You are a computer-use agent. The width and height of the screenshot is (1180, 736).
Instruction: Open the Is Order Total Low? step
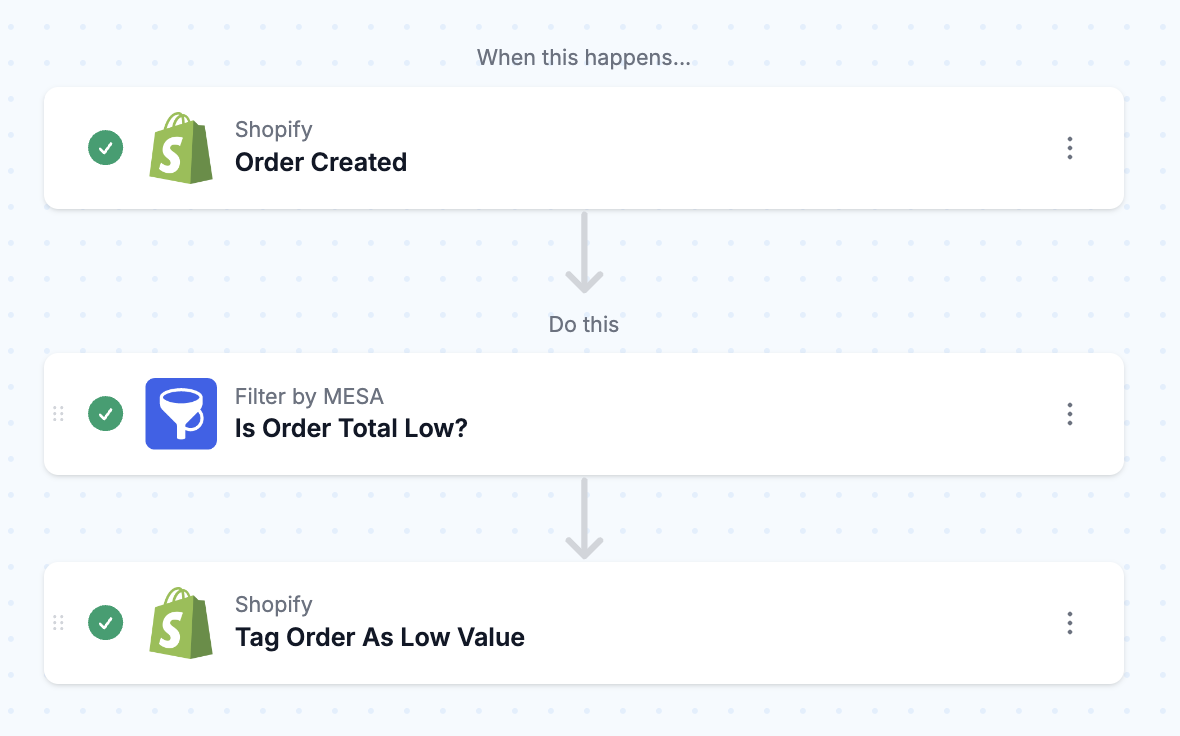tap(584, 414)
